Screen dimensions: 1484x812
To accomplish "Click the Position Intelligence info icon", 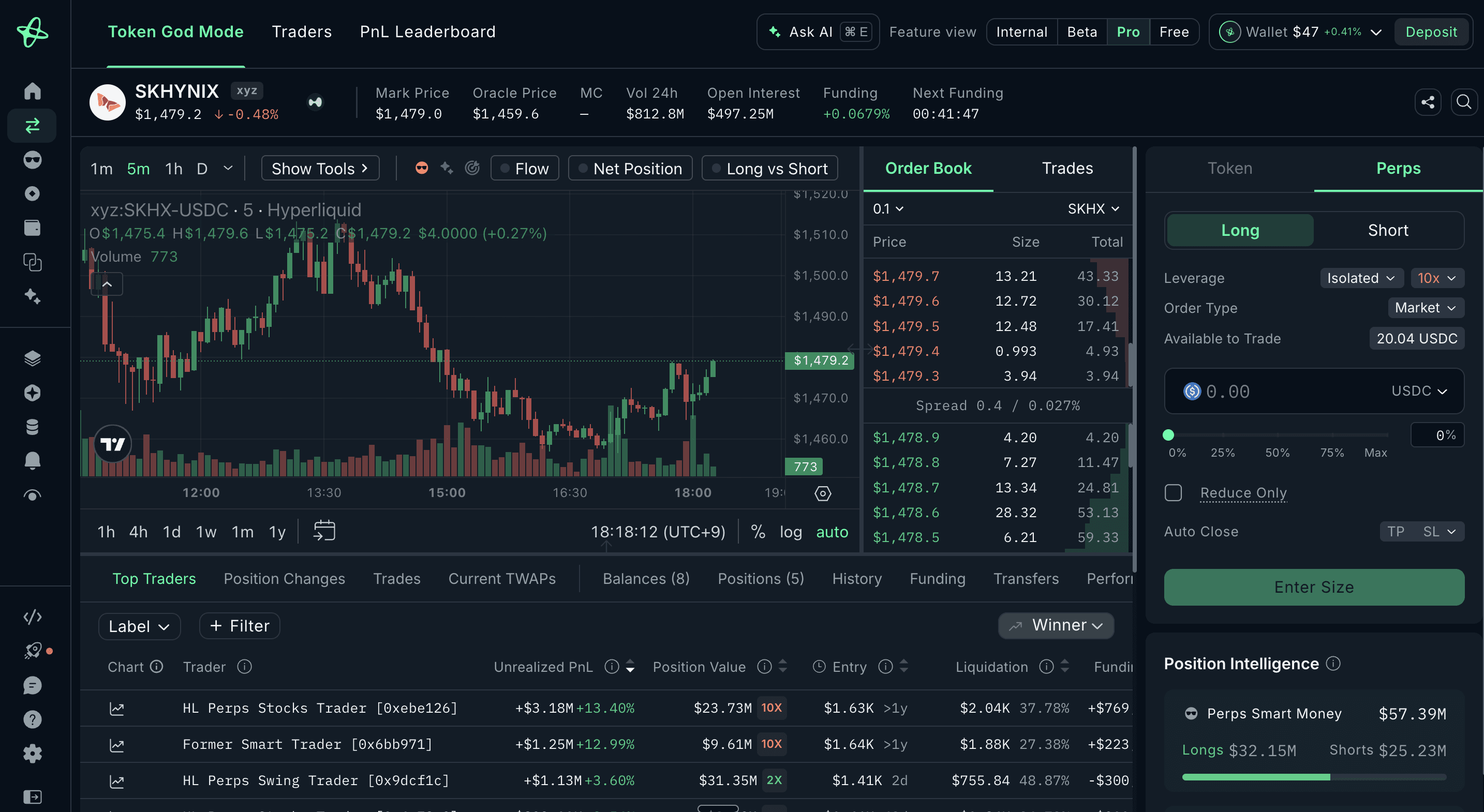I will click(1333, 664).
